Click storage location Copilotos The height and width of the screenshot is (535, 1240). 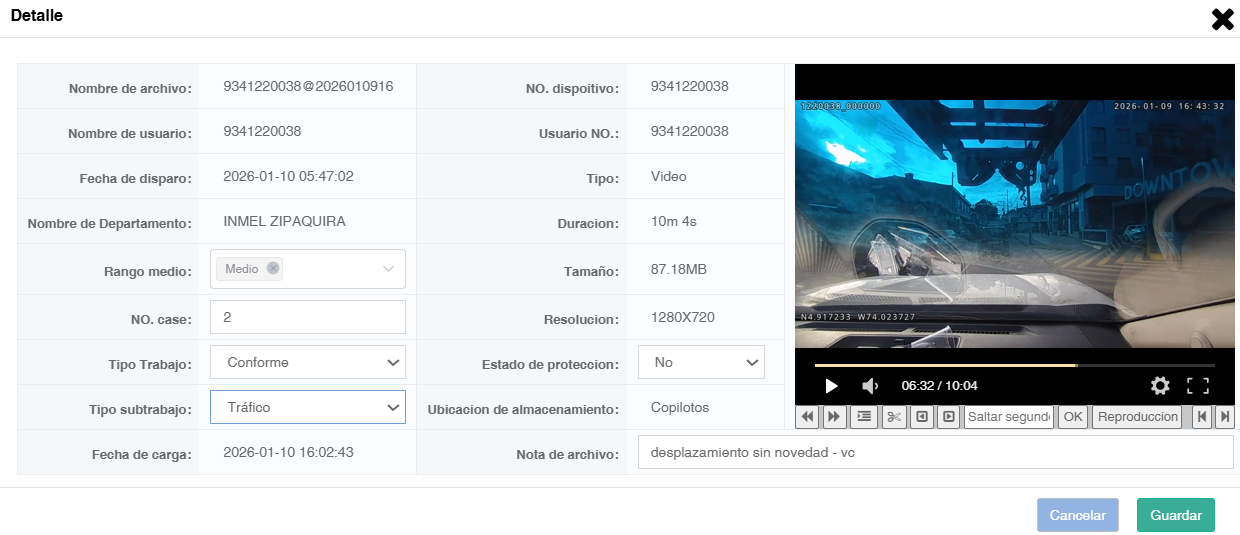coord(680,408)
